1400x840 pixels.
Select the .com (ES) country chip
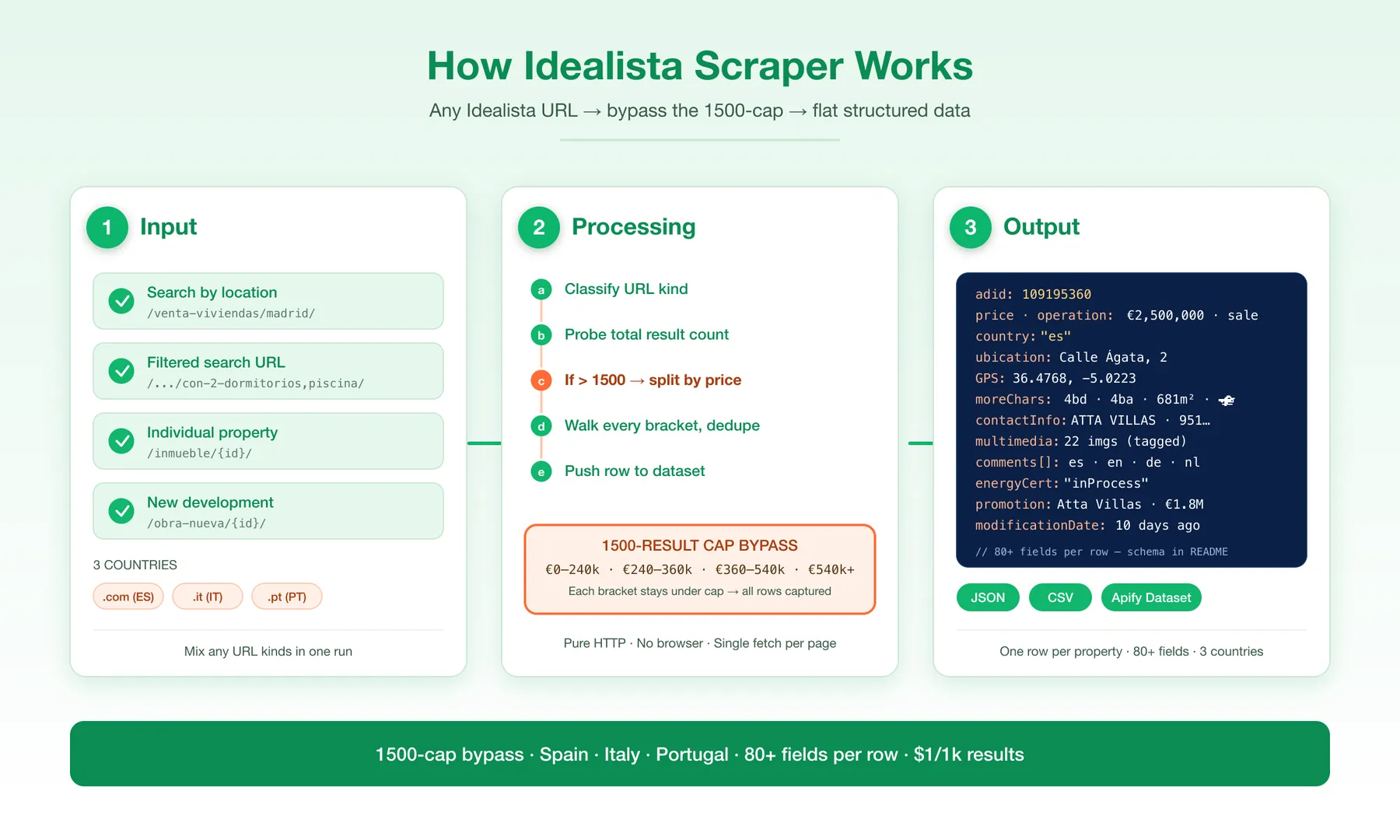128,597
